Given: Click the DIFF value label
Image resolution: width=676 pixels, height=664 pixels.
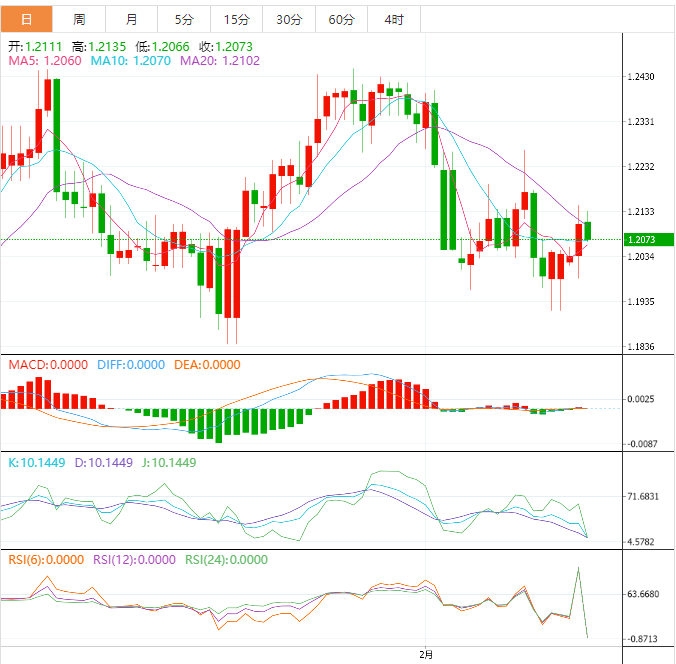Looking at the screenshot, I should 130,365.
